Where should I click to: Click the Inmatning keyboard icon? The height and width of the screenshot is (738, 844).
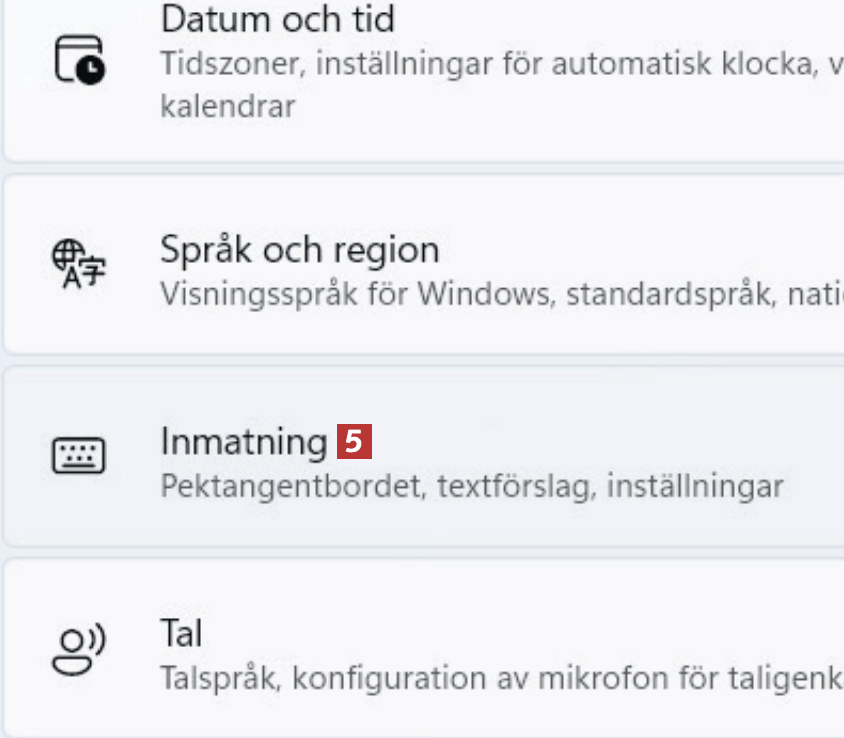79,456
